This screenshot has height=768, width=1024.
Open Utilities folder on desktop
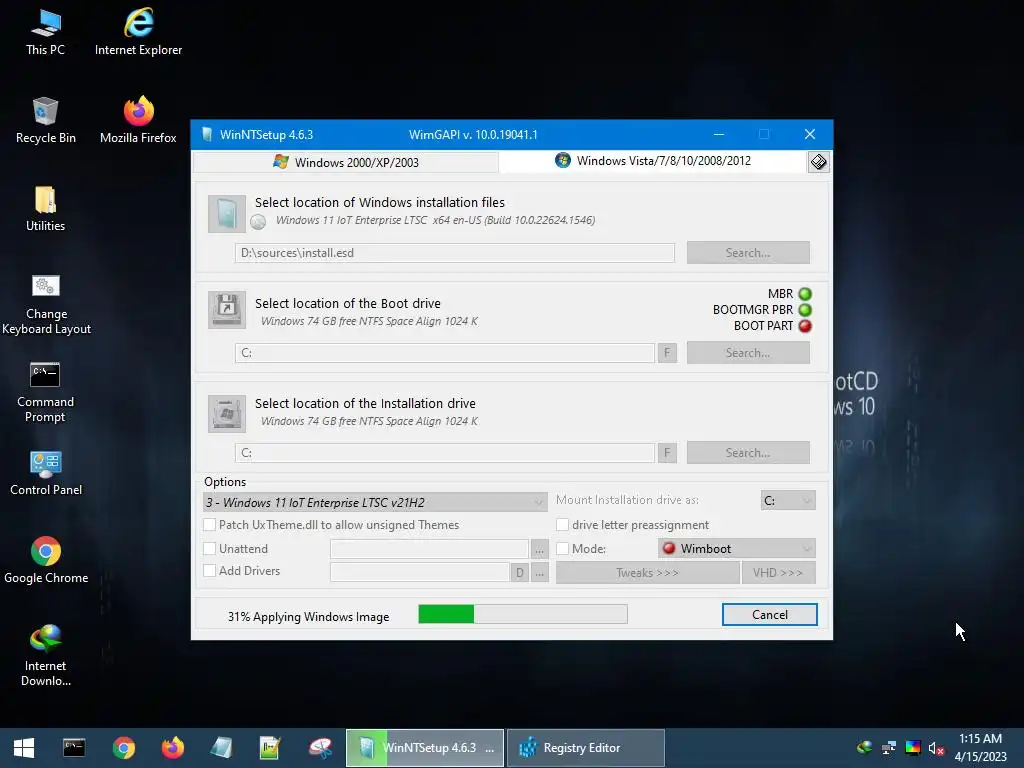[x=46, y=209]
